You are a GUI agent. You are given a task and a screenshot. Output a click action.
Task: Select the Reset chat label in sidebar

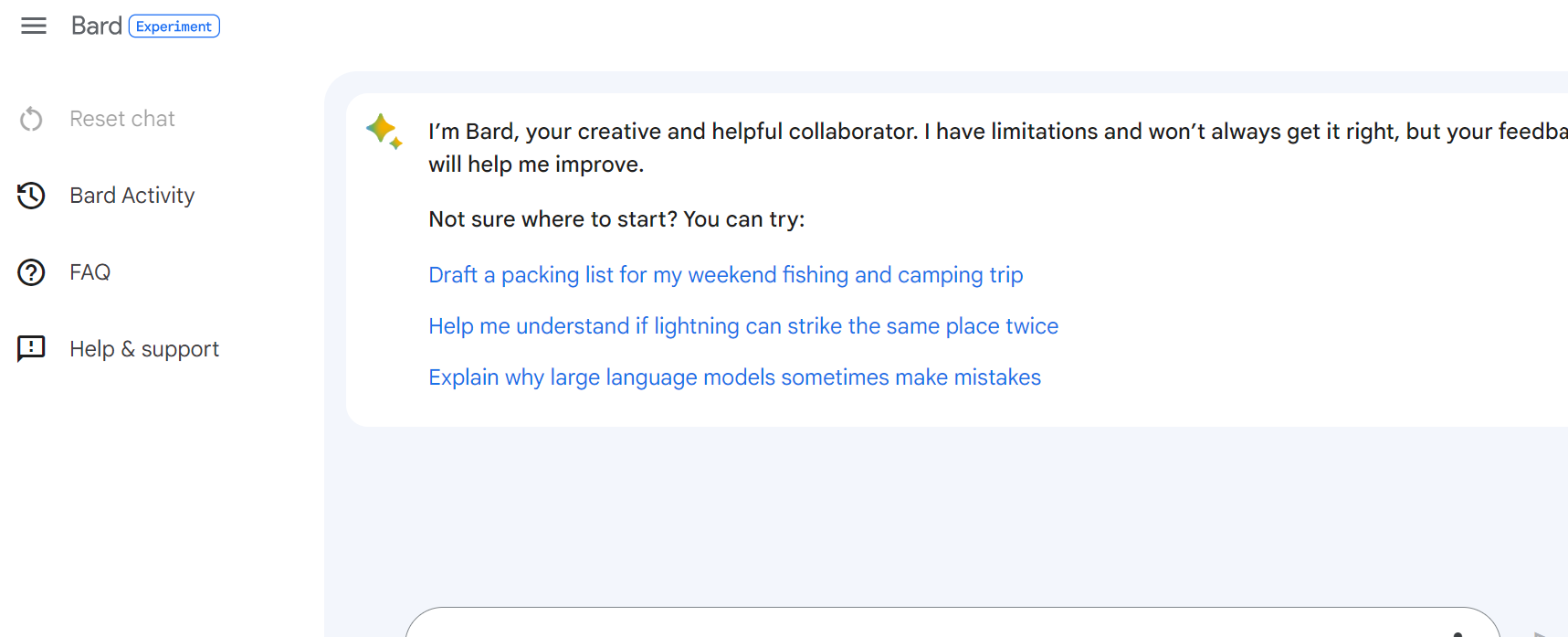point(122,119)
